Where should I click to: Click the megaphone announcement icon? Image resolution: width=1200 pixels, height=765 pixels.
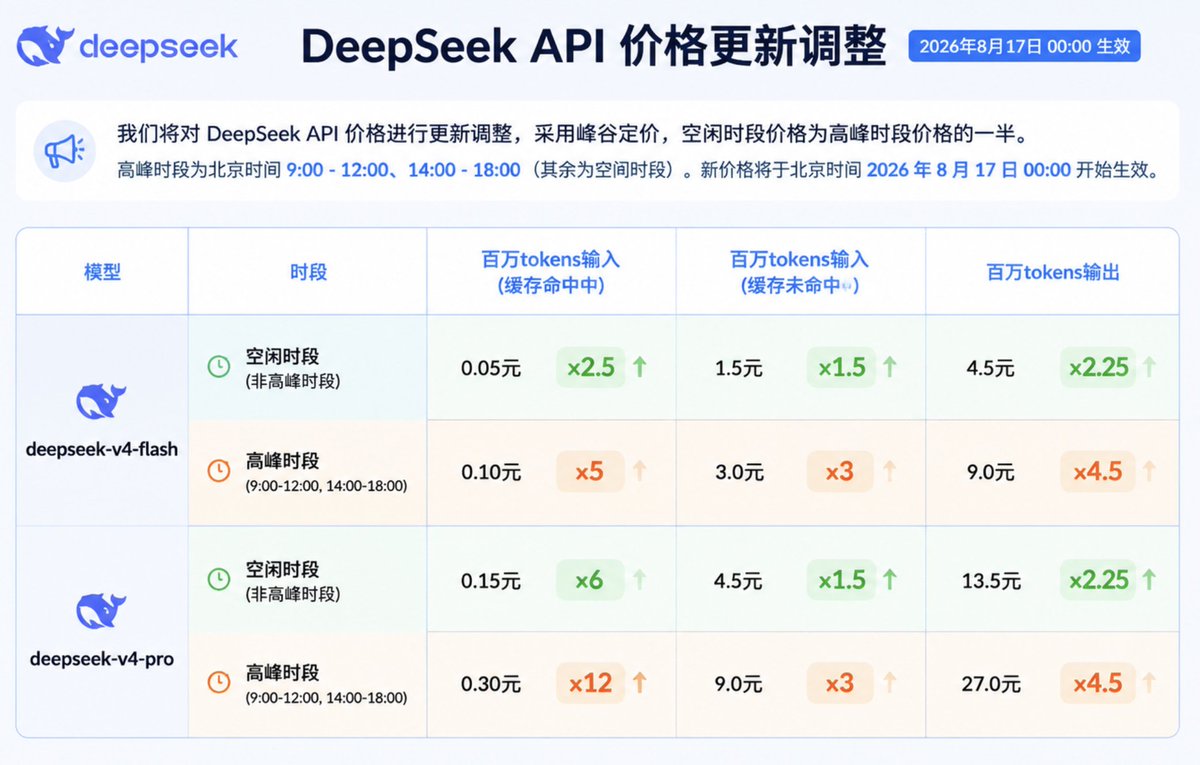(66, 151)
